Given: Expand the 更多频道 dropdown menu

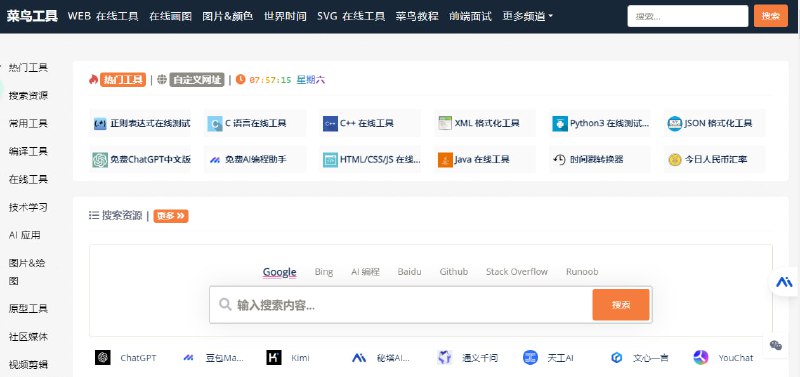Looking at the screenshot, I should pyautogui.click(x=528, y=16).
